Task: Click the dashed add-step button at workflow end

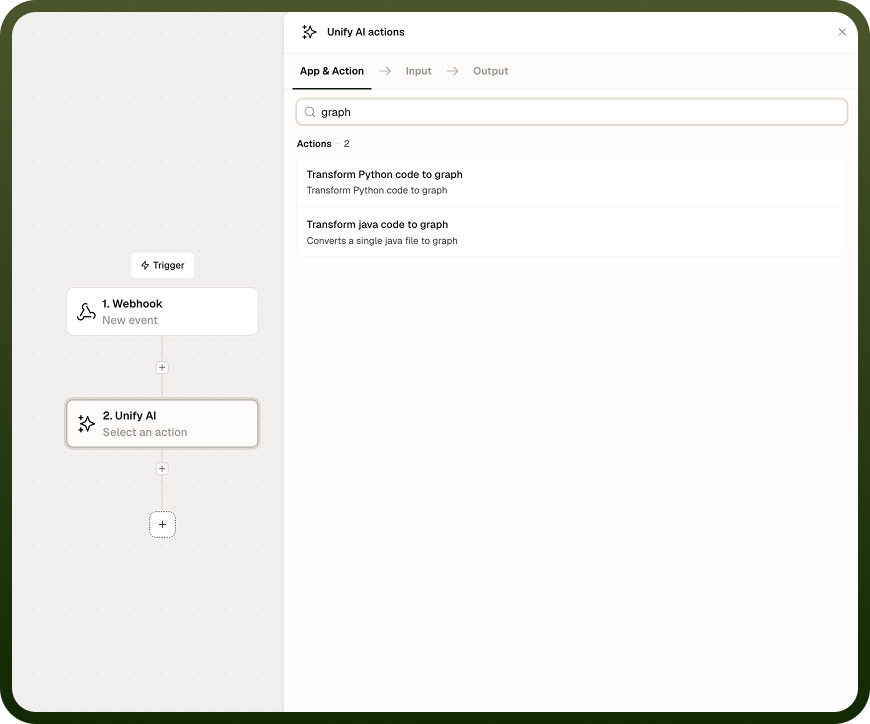Action: point(162,524)
